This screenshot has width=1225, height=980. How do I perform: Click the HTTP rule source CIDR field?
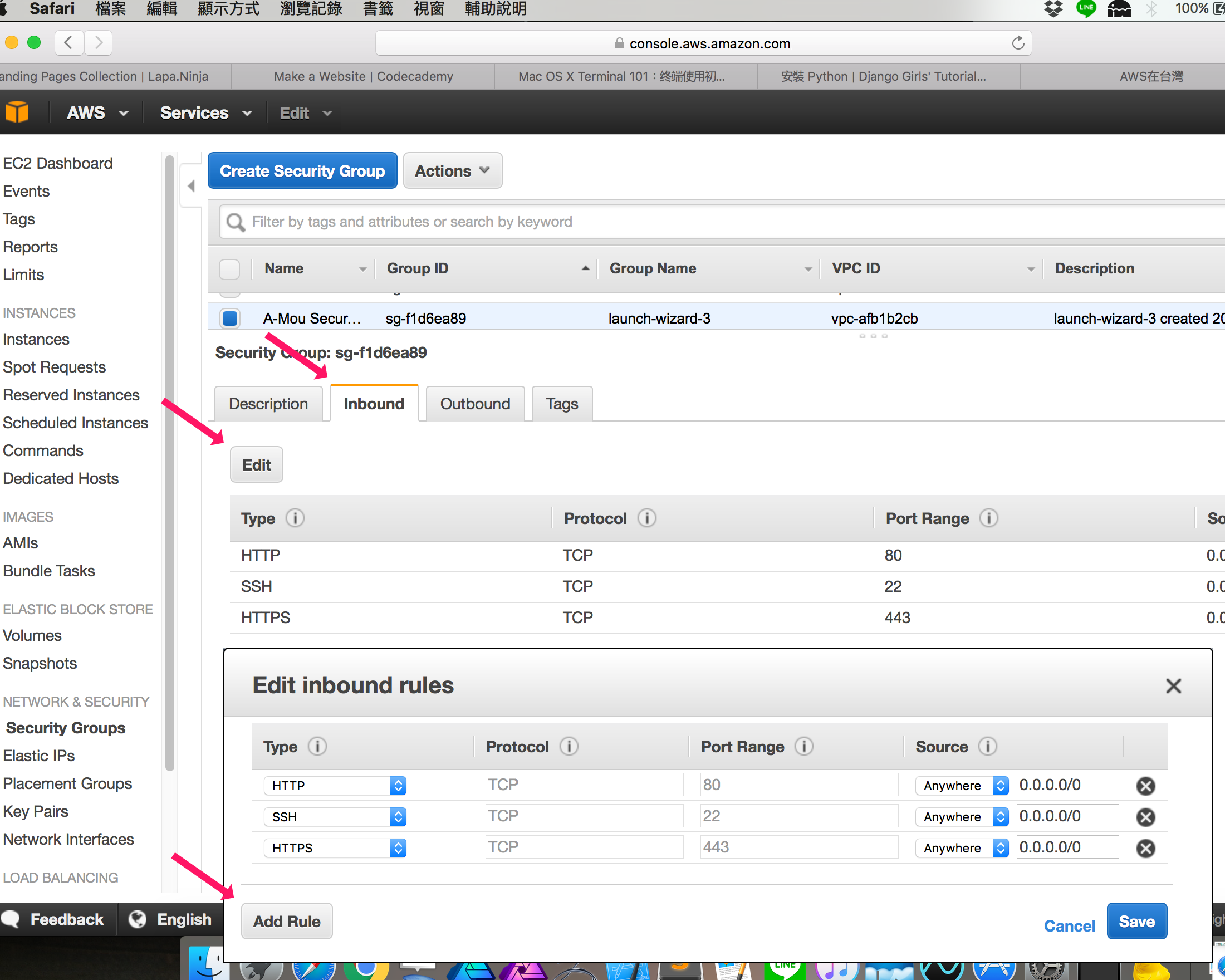point(1067,785)
